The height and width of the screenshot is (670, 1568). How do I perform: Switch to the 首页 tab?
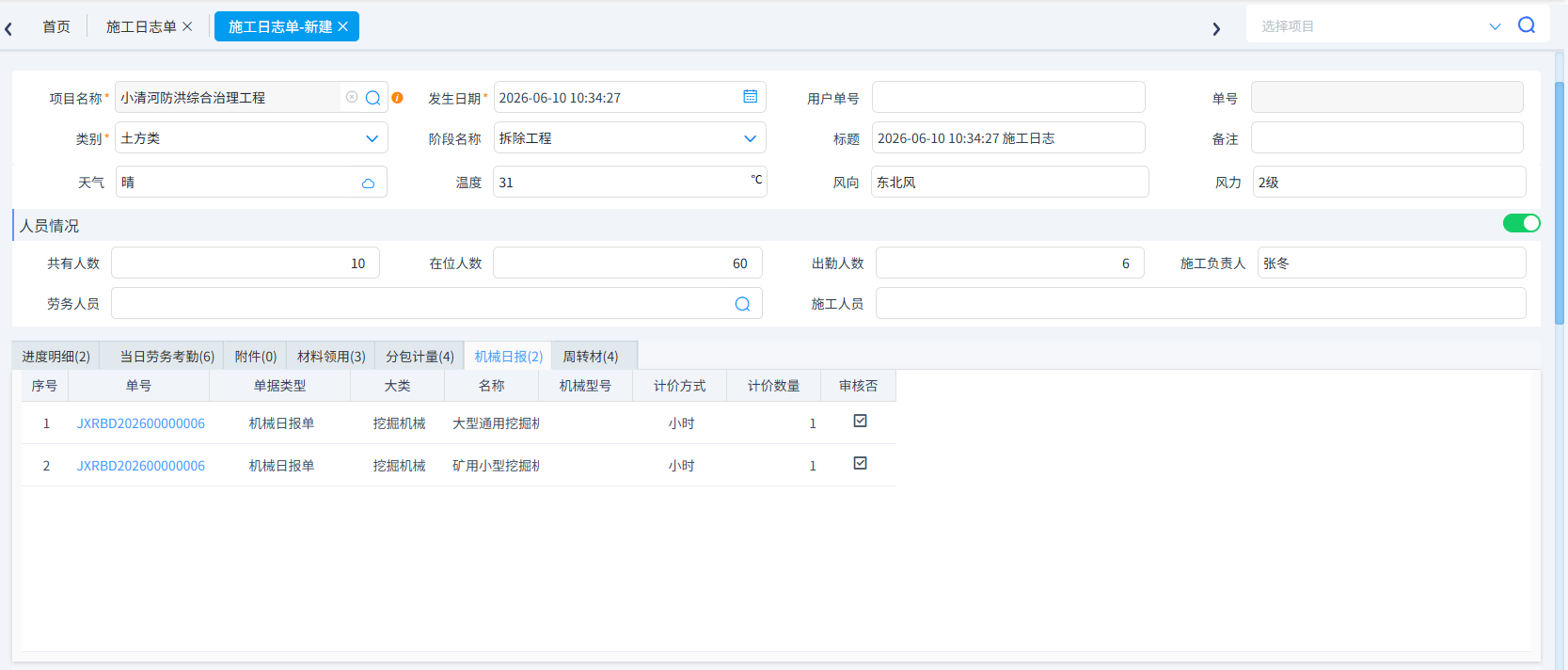56,26
